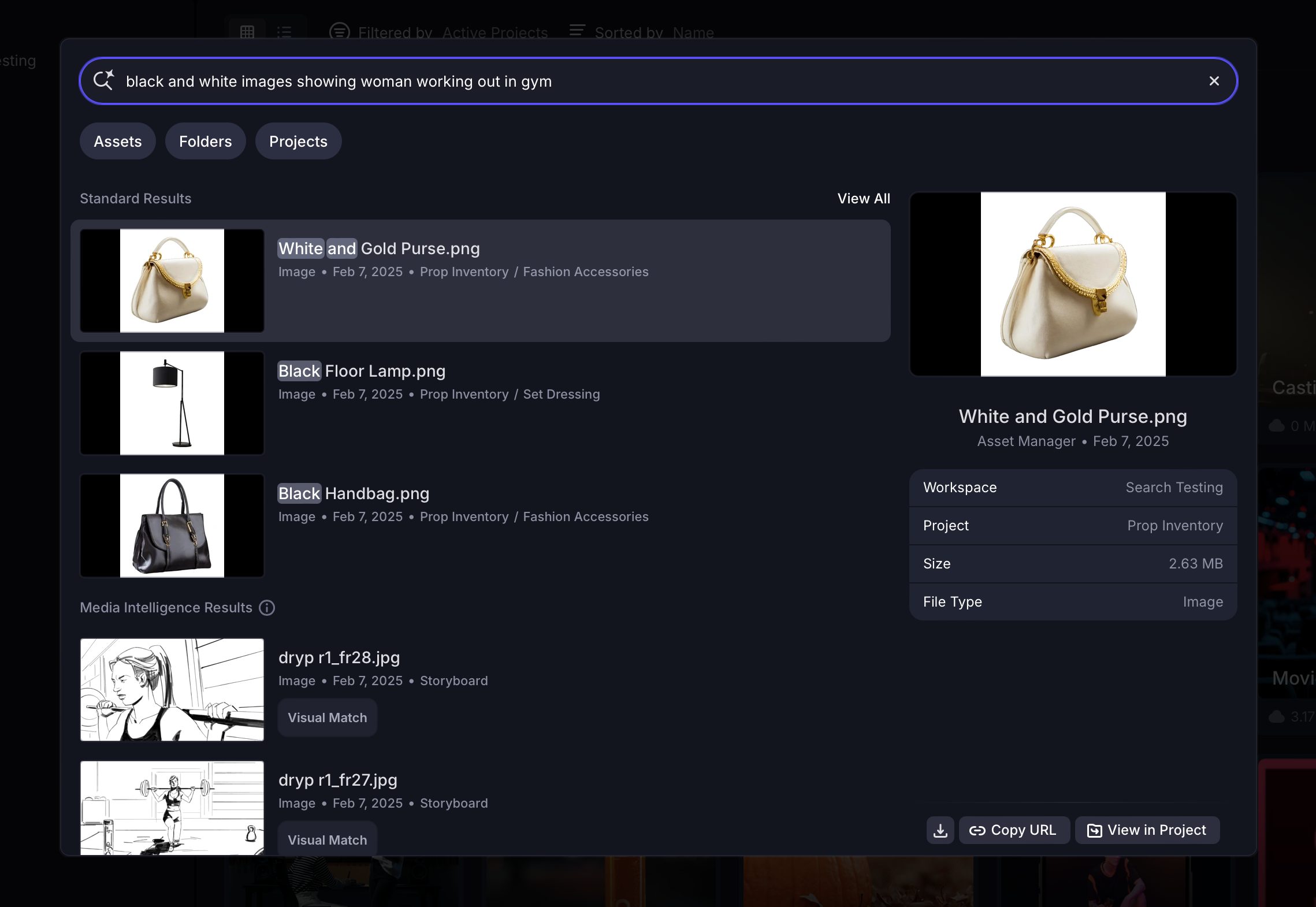Click the large purse preview image

(x=1073, y=284)
